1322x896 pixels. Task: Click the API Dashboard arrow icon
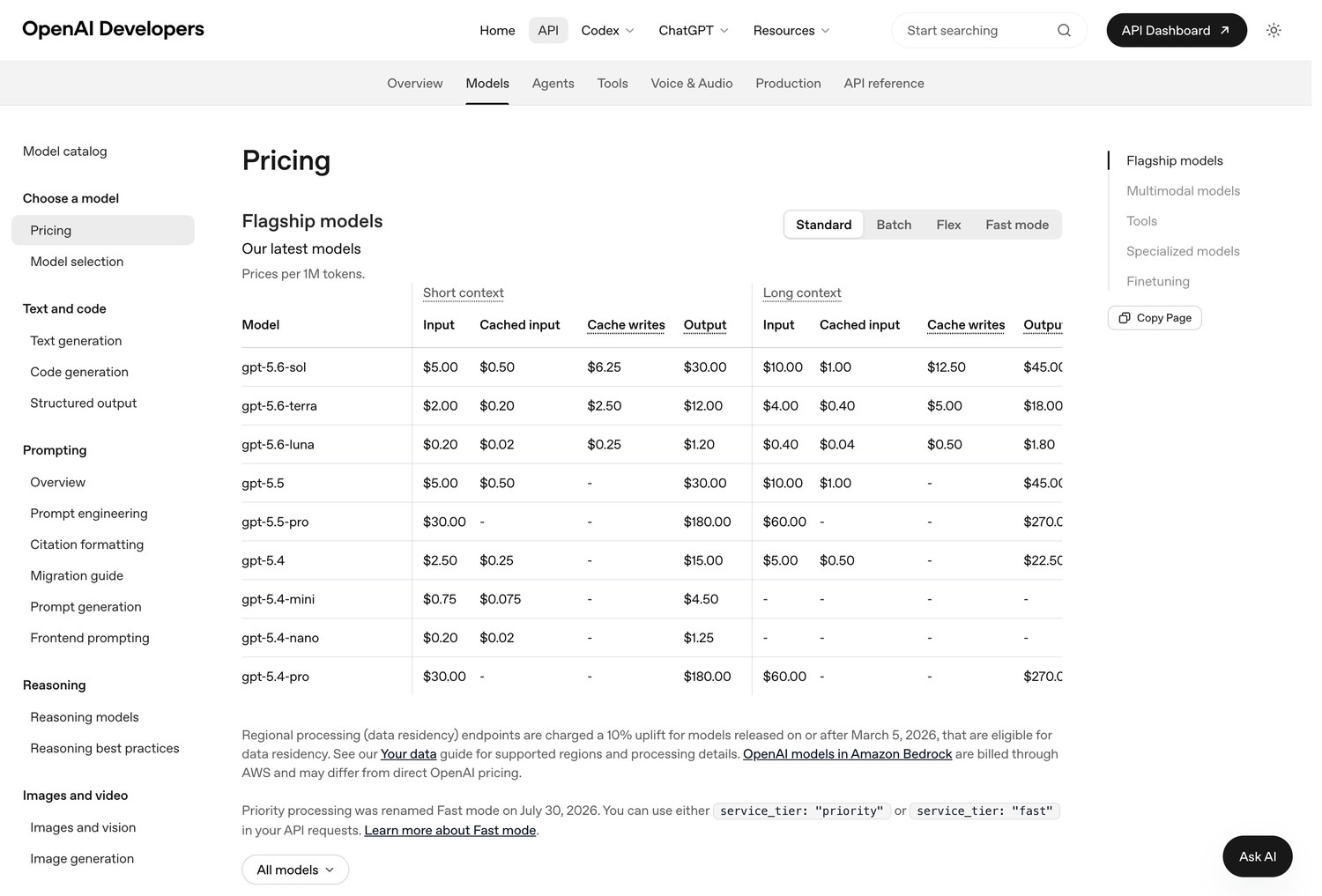pos(1224,30)
